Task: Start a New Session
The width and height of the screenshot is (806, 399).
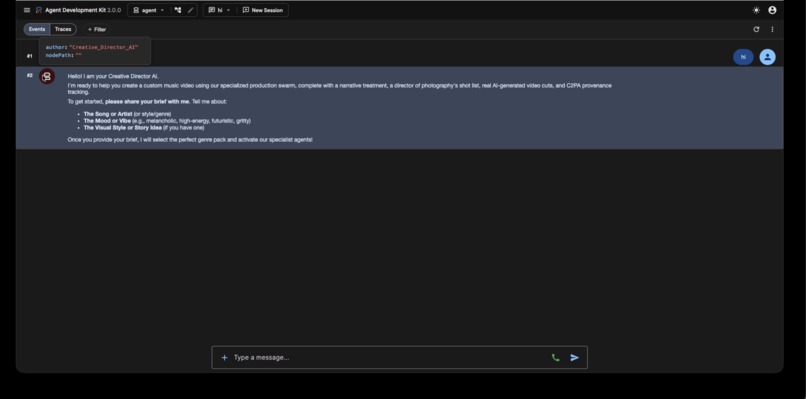Action: tap(262, 10)
